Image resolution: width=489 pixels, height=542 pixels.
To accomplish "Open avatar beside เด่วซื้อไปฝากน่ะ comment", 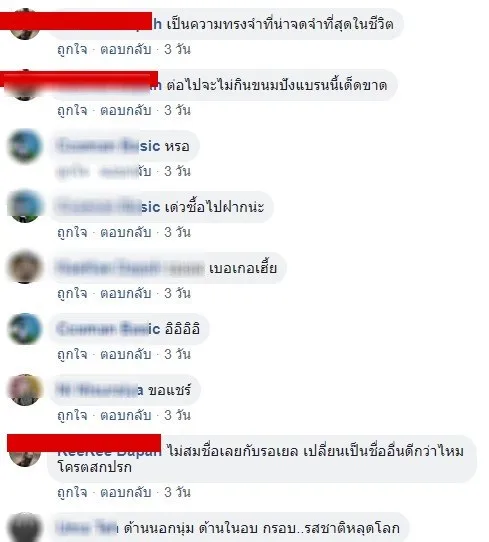I will tap(25, 206).
